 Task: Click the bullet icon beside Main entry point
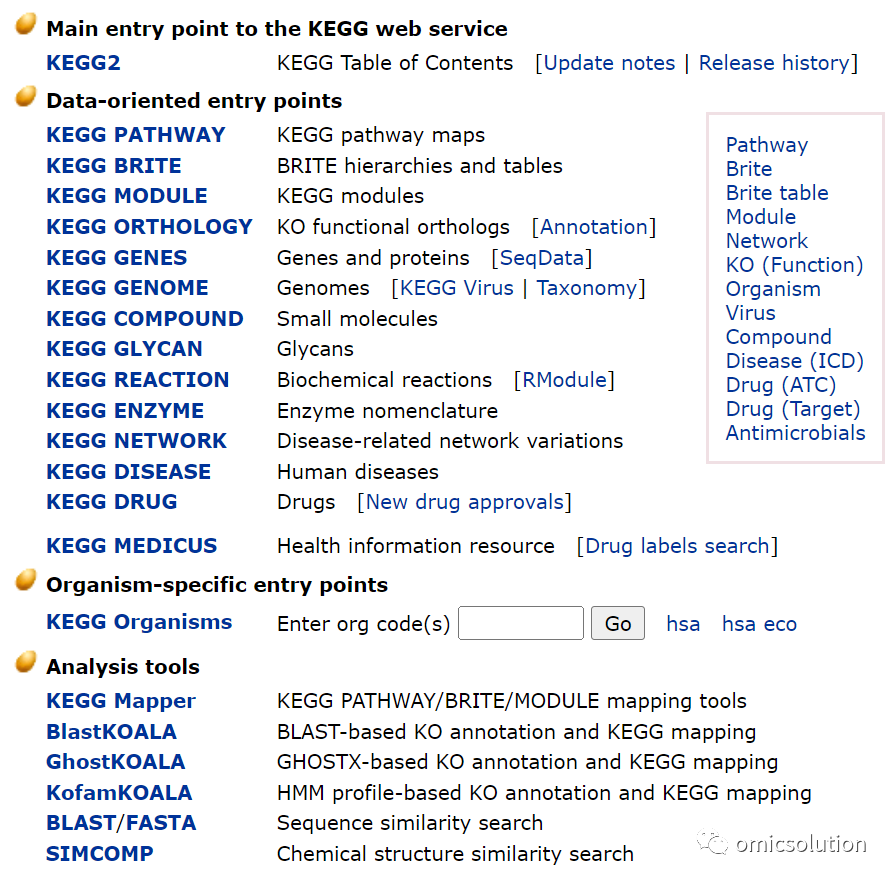click(x=26, y=24)
